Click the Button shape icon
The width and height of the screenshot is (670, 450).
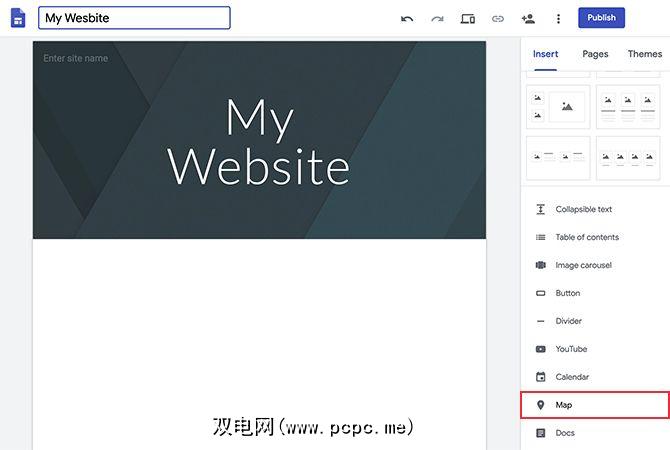(x=541, y=293)
